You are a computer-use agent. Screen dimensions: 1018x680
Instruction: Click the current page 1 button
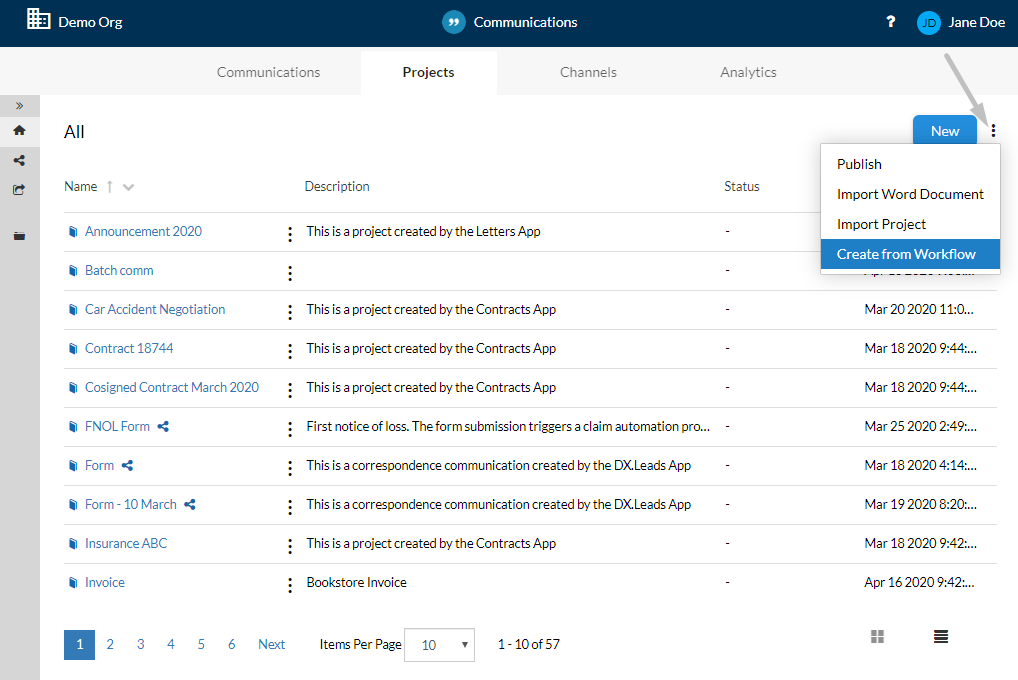[x=79, y=645]
